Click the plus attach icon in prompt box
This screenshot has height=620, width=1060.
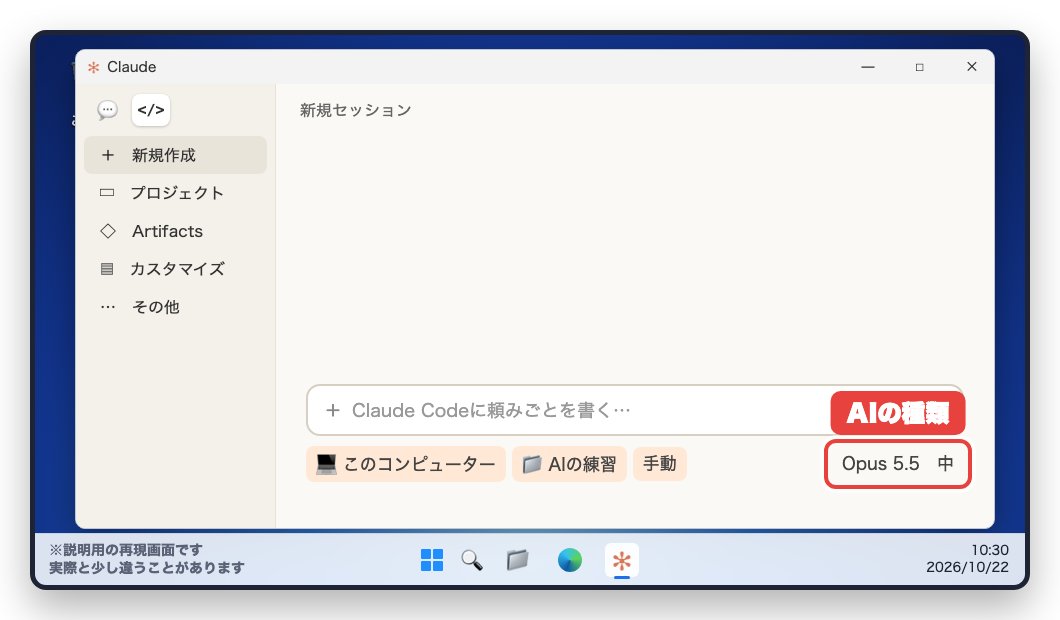tap(333, 410)
